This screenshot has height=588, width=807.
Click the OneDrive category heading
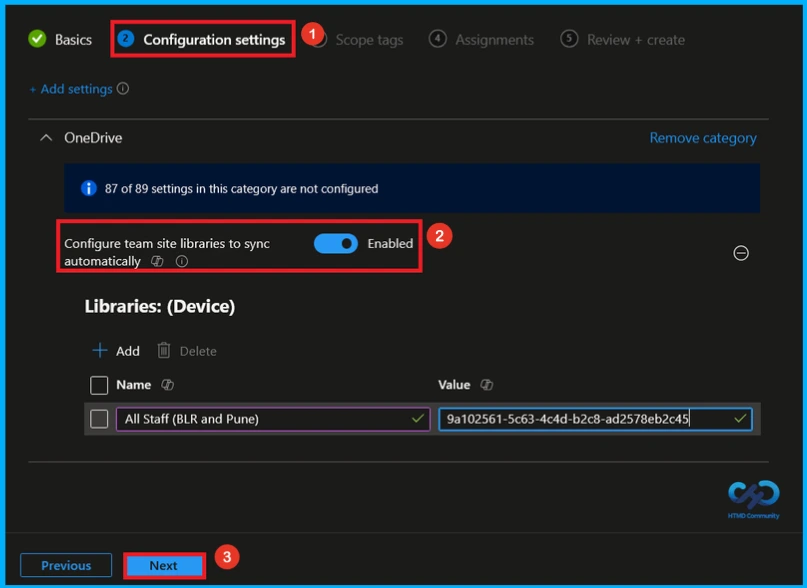pyautogui.click(x=93, y=138)
